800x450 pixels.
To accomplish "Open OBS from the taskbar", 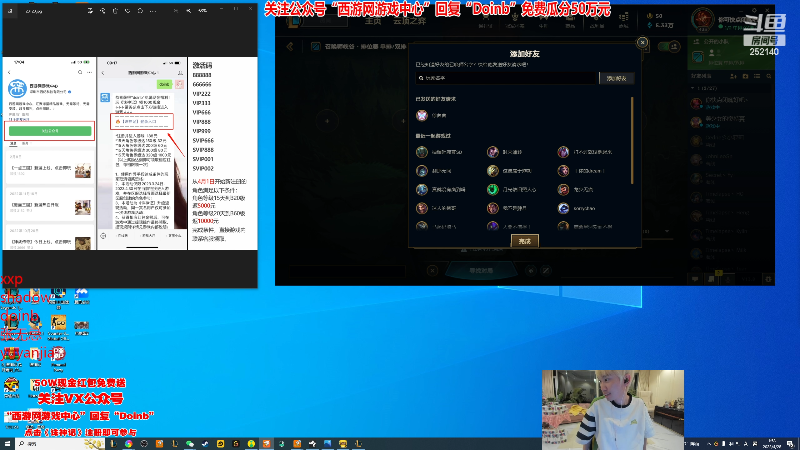I will [x=144, y=444].
